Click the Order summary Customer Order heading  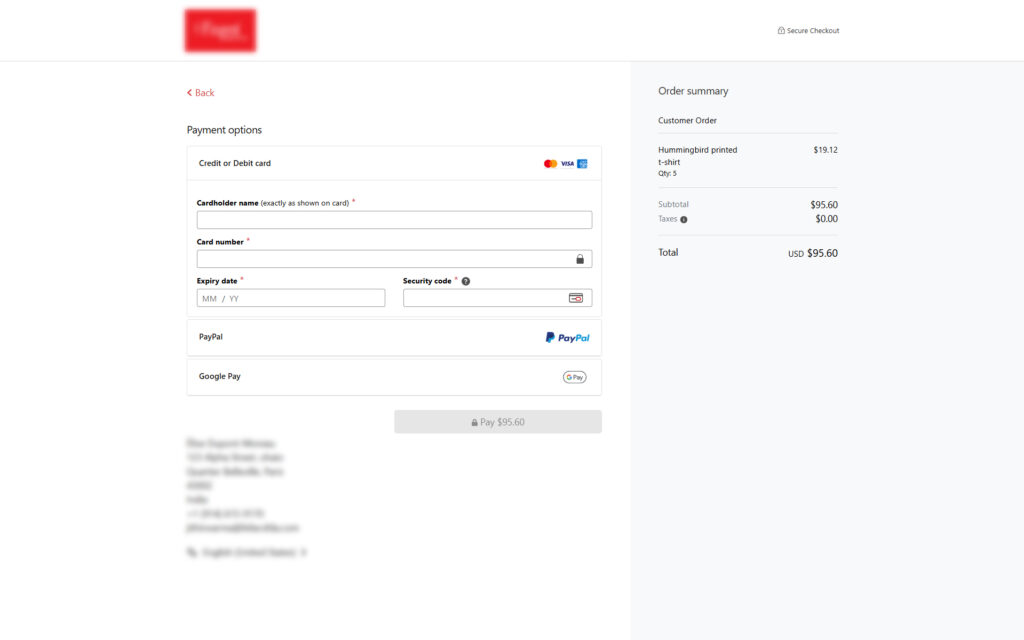(687, 120)
